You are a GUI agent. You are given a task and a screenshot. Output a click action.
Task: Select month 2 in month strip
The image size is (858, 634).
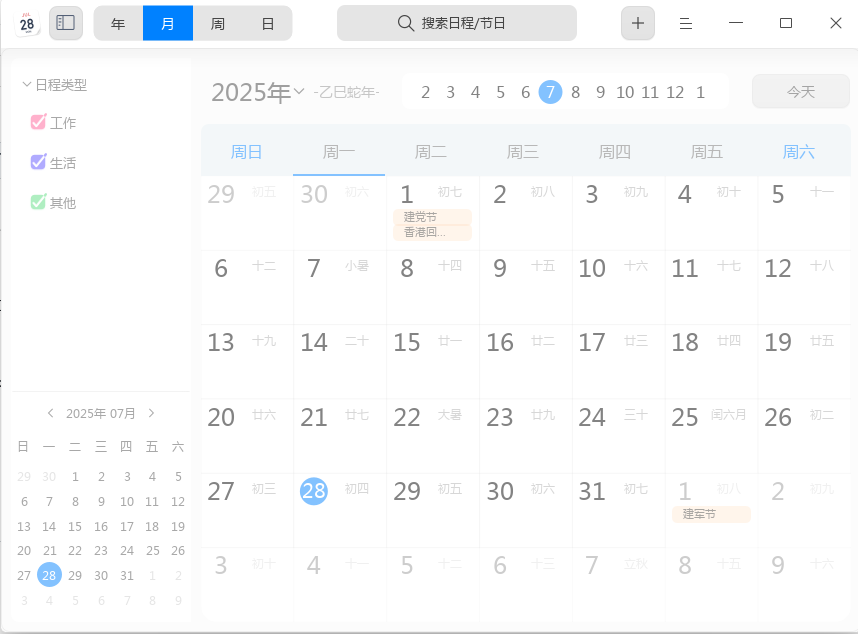[x=425, y=92]
